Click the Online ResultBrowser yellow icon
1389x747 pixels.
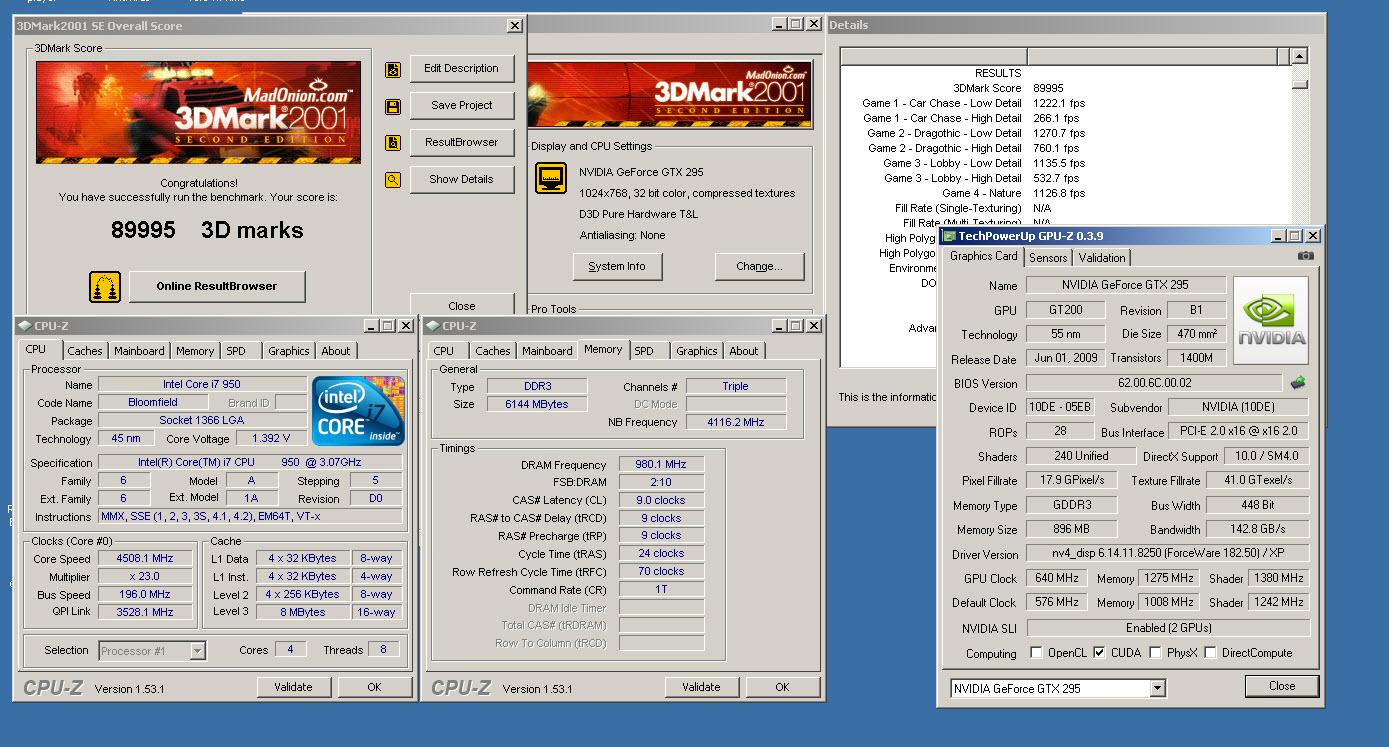[104, 287]
